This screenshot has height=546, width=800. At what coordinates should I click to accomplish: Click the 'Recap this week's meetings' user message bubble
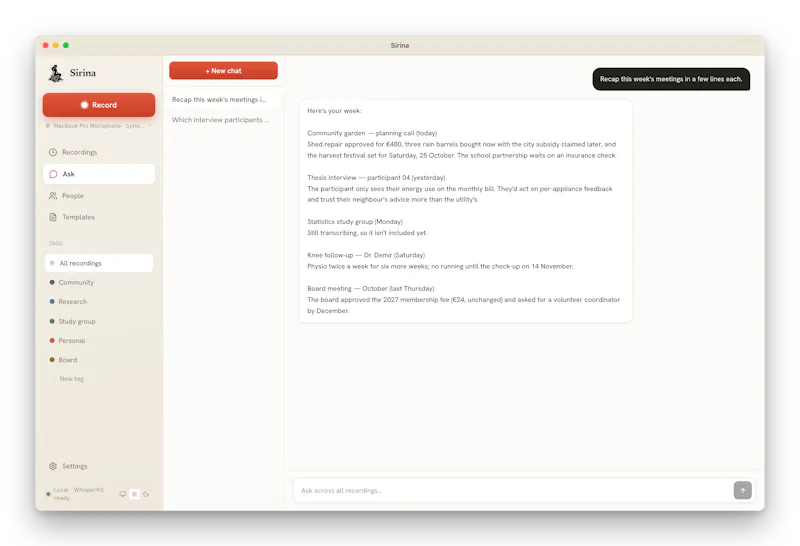click(671, 79)
